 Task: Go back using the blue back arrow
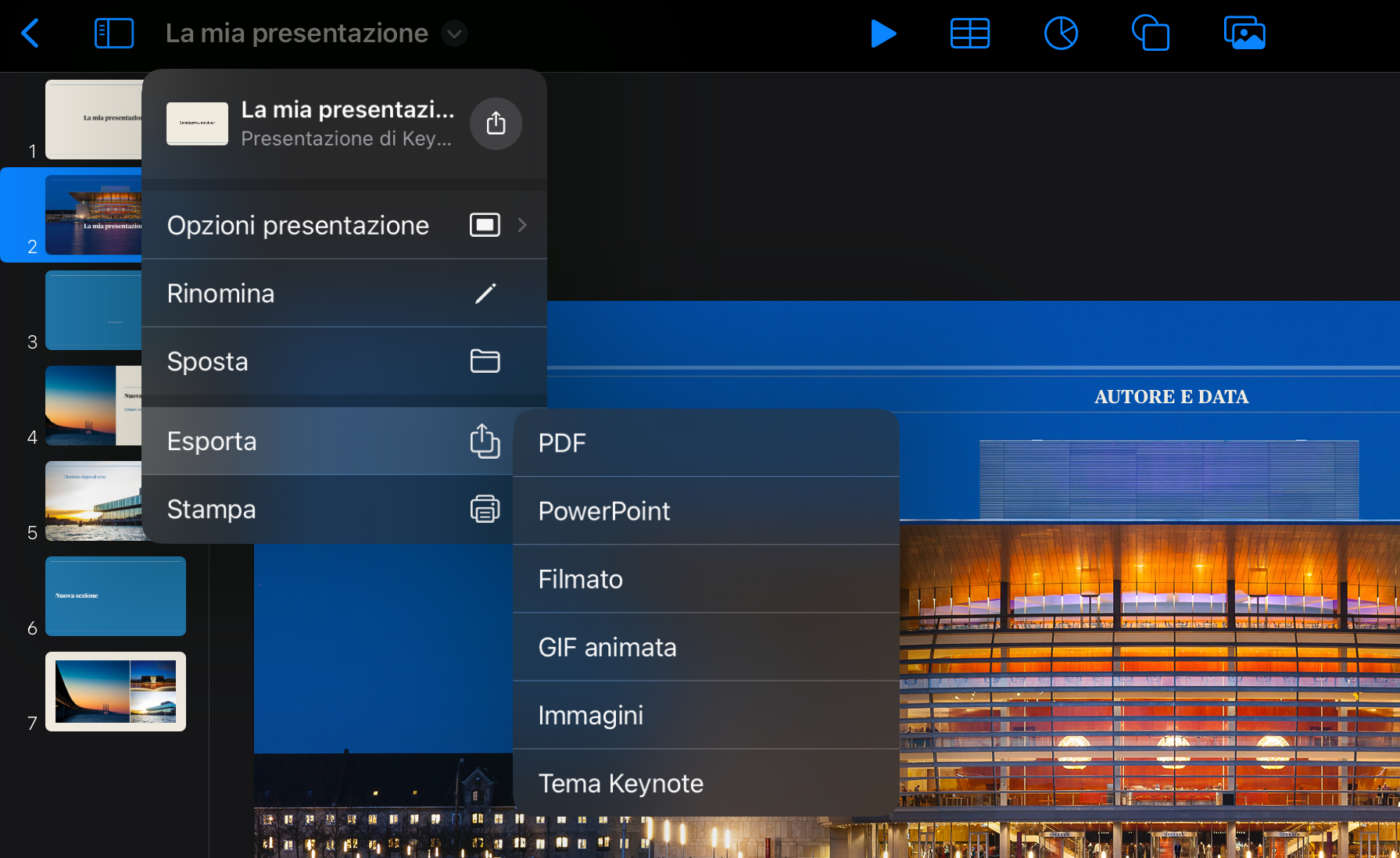pyautogui.click(x=30, y=33)
